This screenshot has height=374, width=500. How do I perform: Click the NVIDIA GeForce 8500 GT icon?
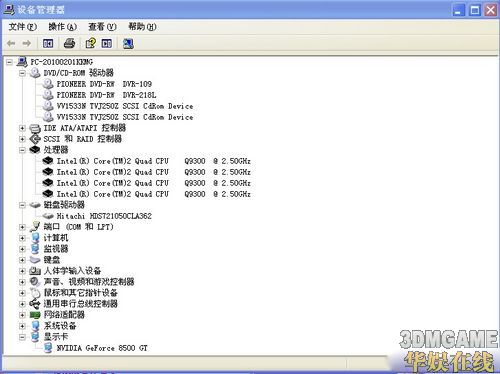[48, 348]
